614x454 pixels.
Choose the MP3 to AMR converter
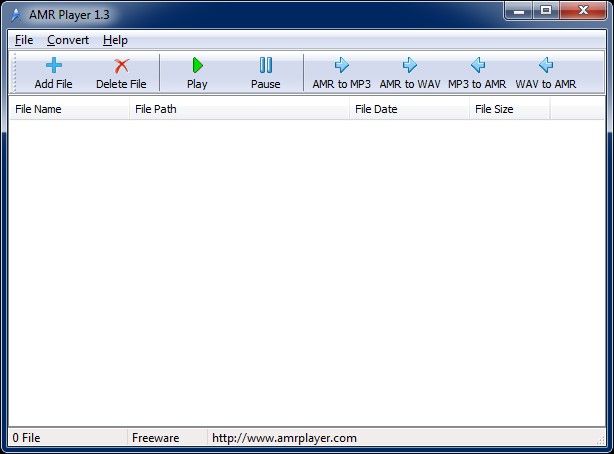(x=477, y=66)
